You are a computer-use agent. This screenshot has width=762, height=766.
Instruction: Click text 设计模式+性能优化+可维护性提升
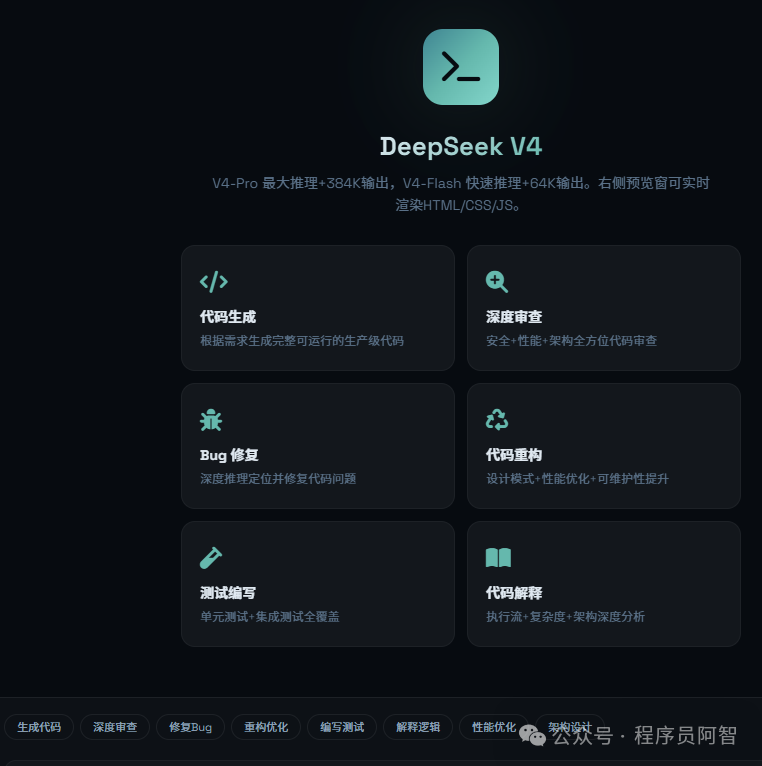point(577,479)
